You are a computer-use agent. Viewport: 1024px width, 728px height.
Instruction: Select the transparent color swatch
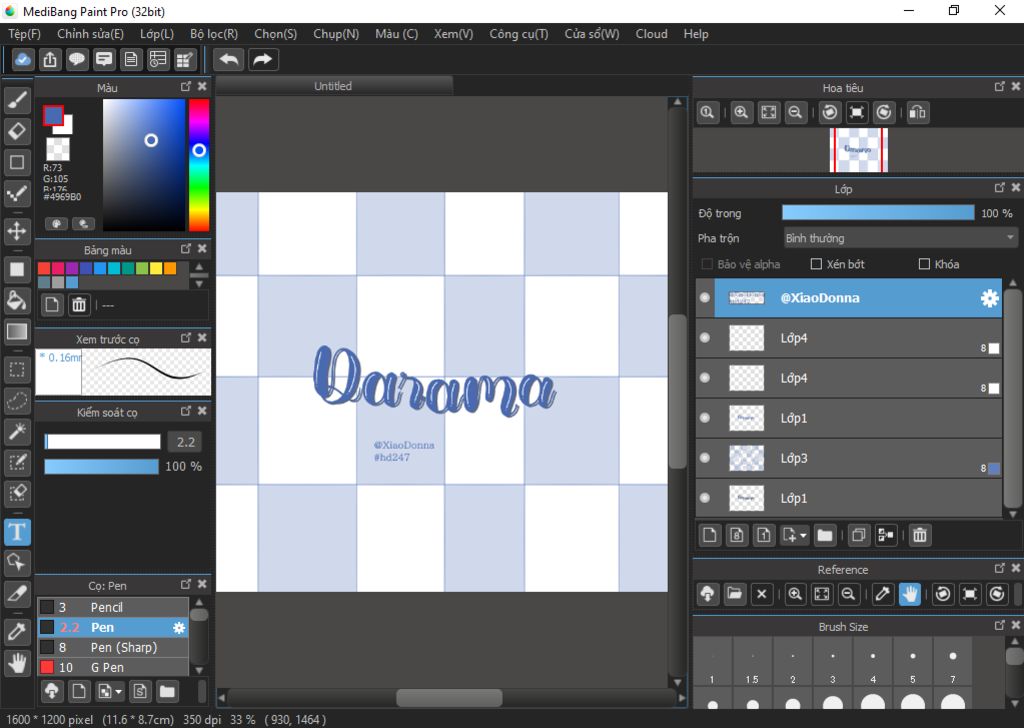coord(57,149)
